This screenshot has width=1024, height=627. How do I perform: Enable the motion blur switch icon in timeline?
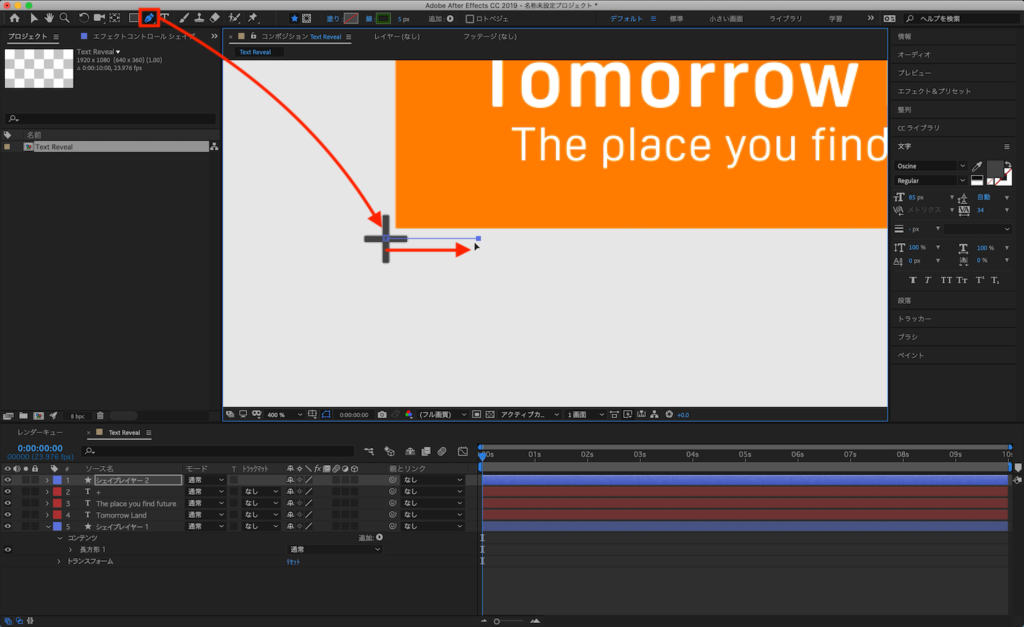pos(442,451)
